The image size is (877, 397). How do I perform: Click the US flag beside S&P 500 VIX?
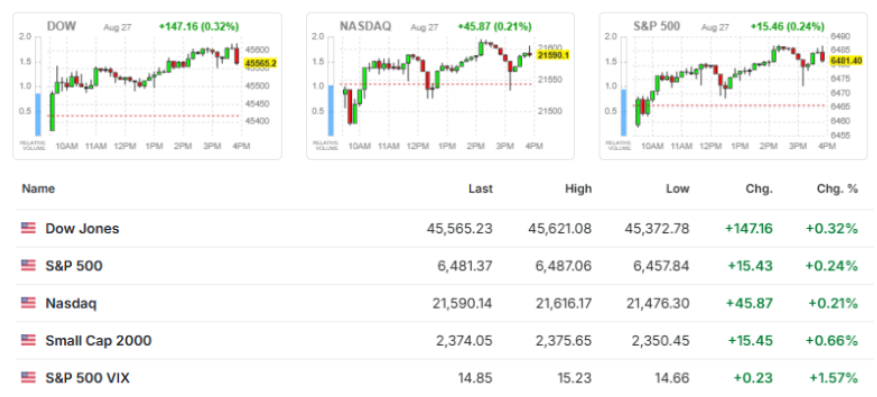28,378
